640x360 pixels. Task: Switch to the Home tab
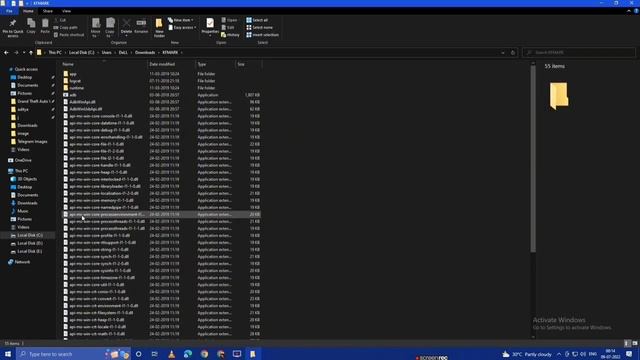point(28,11)
